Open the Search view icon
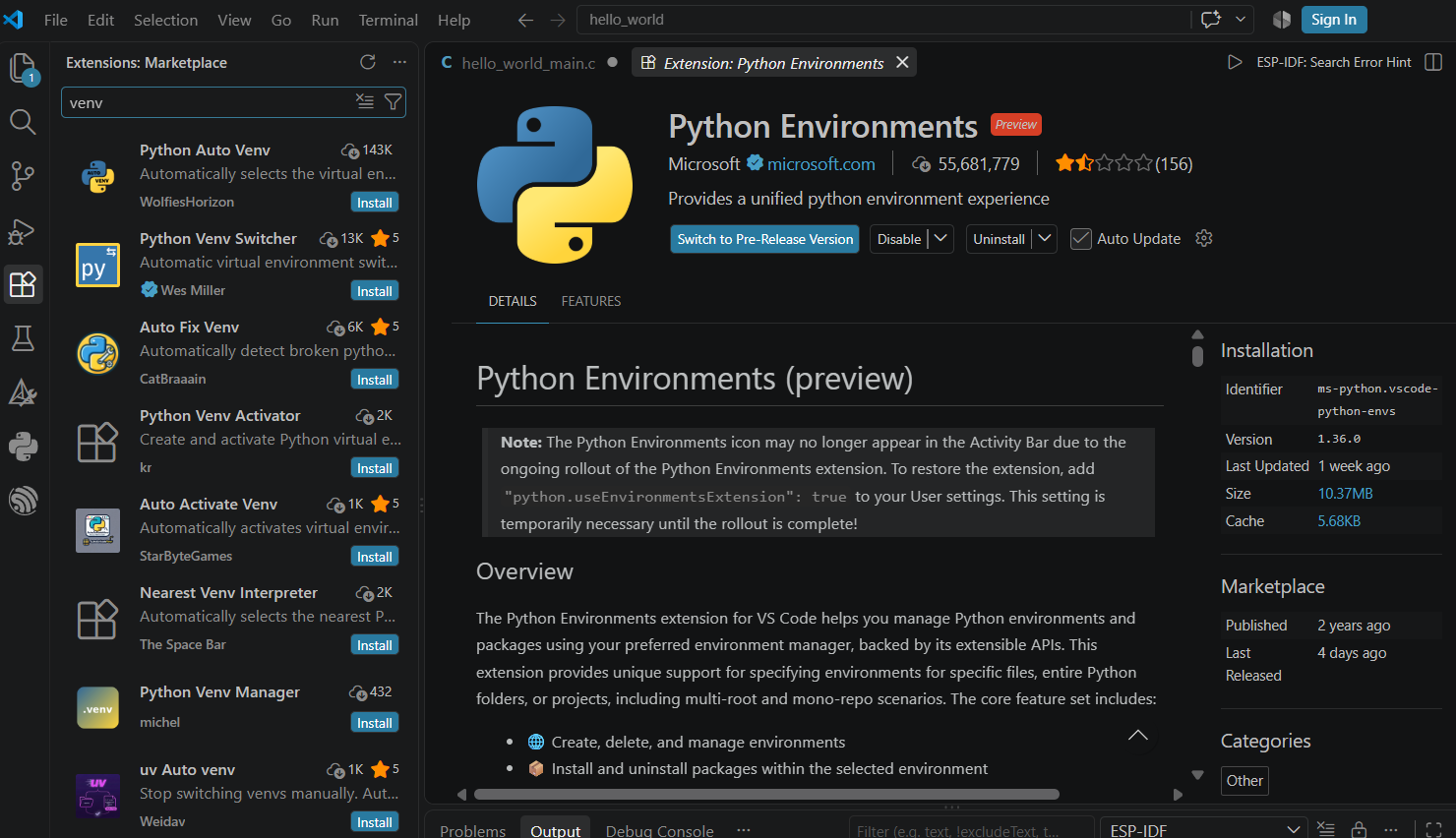This screenshot has height=838, width=1456. (23, 122)
